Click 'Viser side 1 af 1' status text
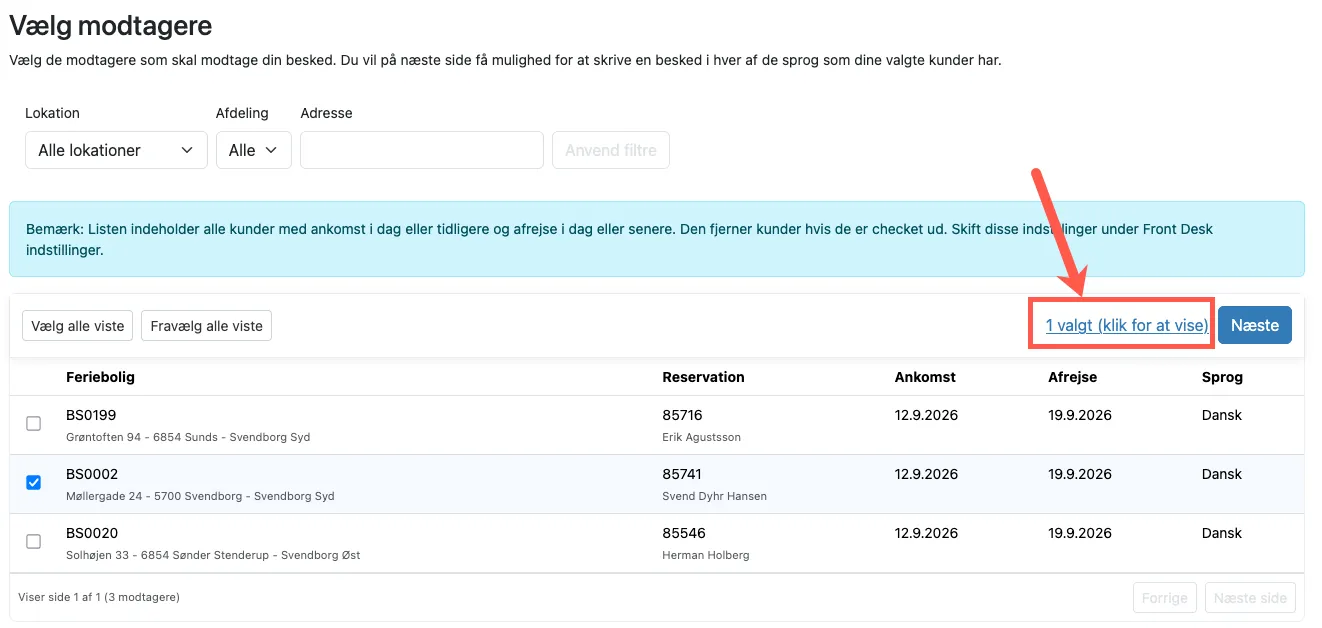 pyautogui.click(x=99, y=597)
